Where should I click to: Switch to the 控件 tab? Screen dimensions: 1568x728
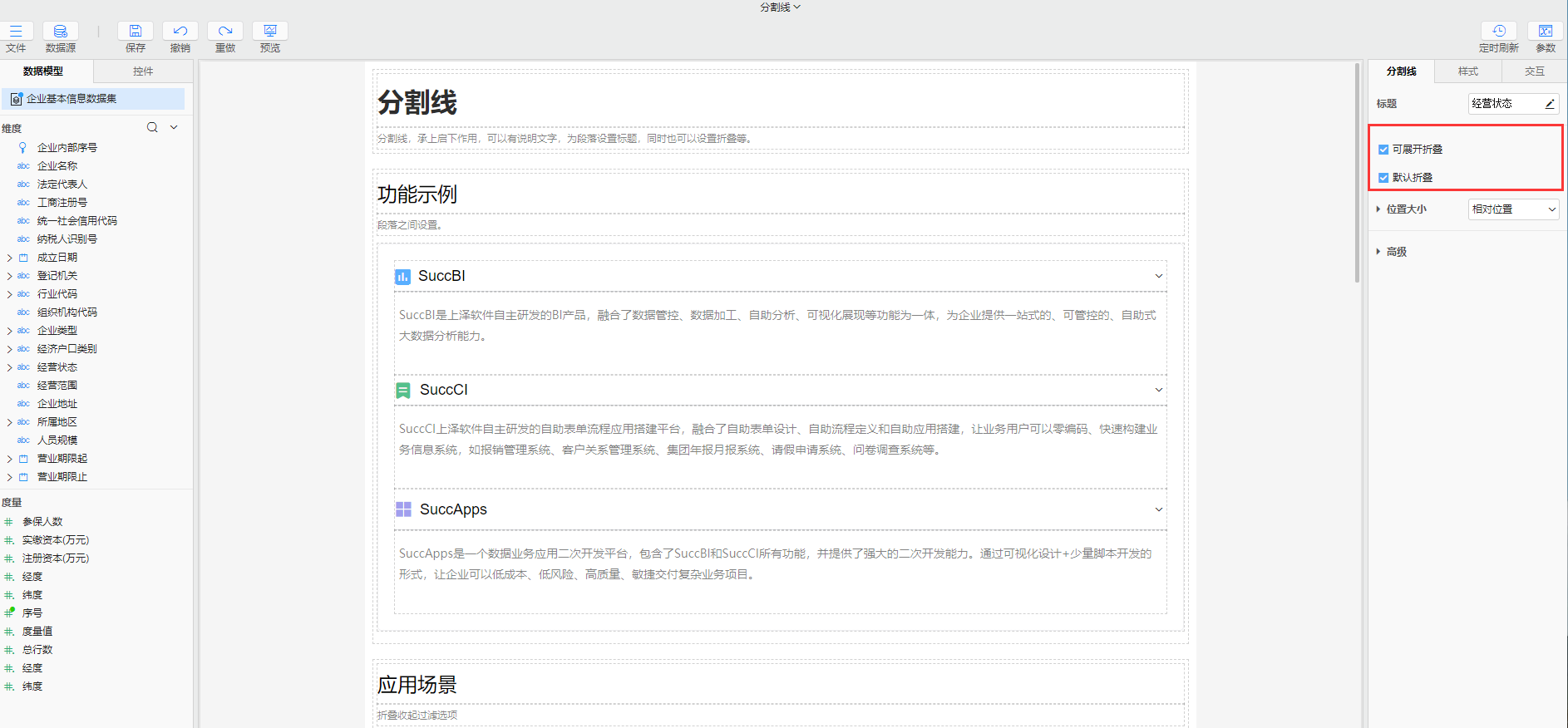click(x=143, y=71)
